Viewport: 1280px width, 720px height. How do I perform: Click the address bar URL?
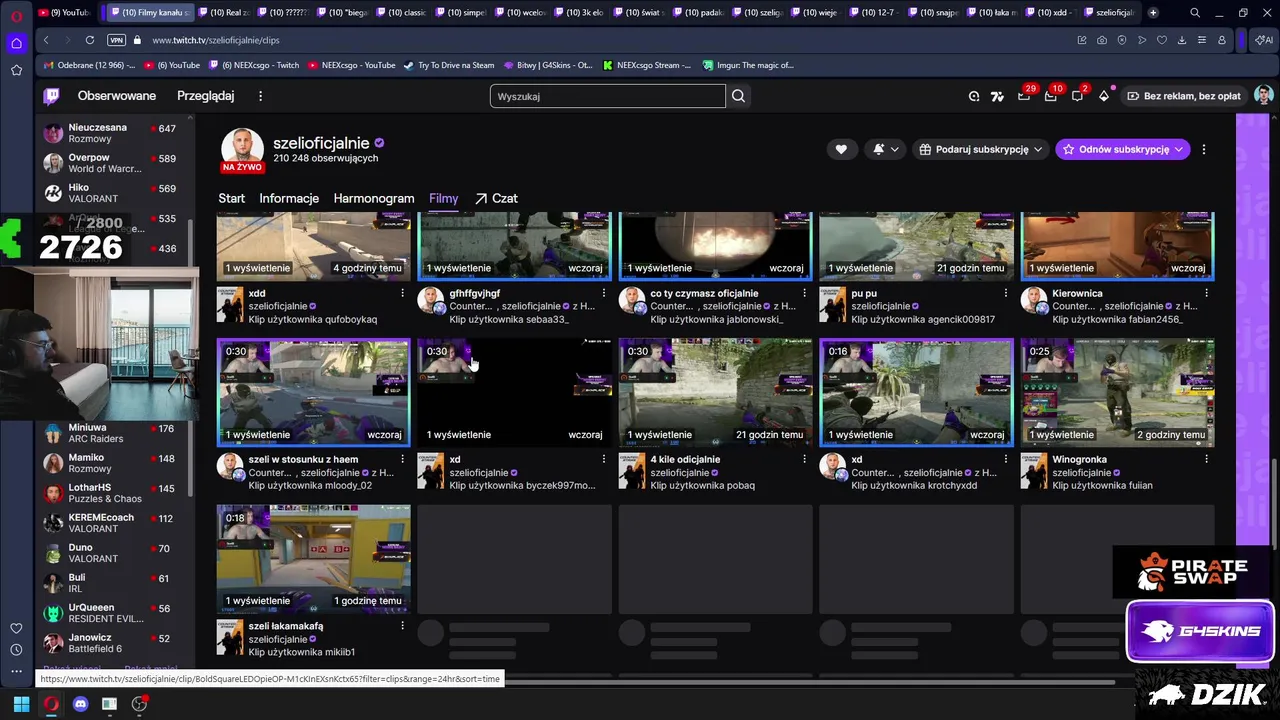click(216, 40)
